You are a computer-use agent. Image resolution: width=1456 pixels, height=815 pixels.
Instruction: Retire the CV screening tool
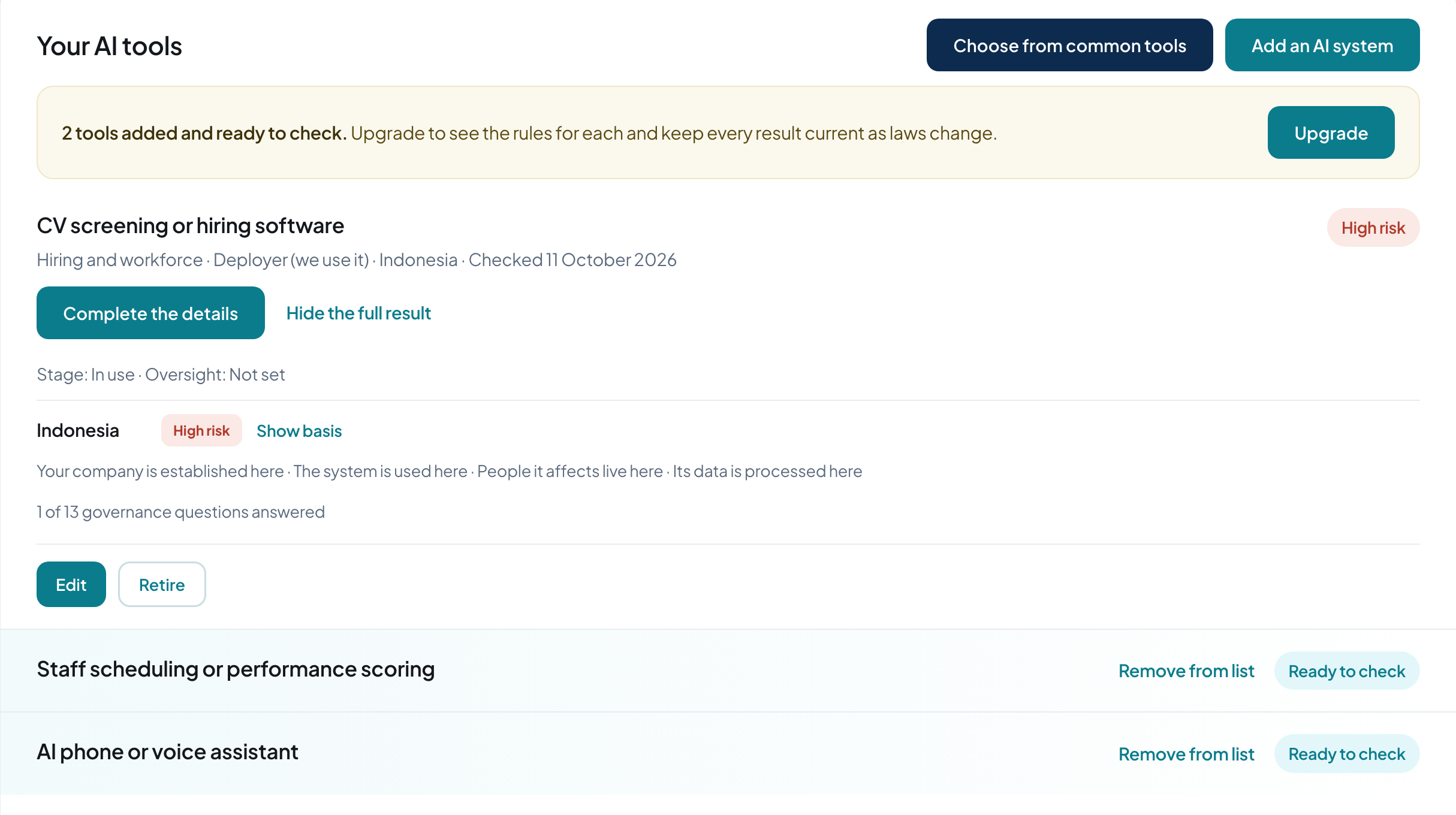(162, 584)
